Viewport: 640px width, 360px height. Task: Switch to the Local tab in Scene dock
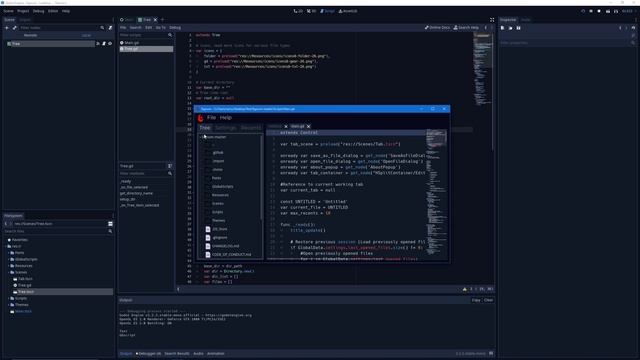(86, 36)
